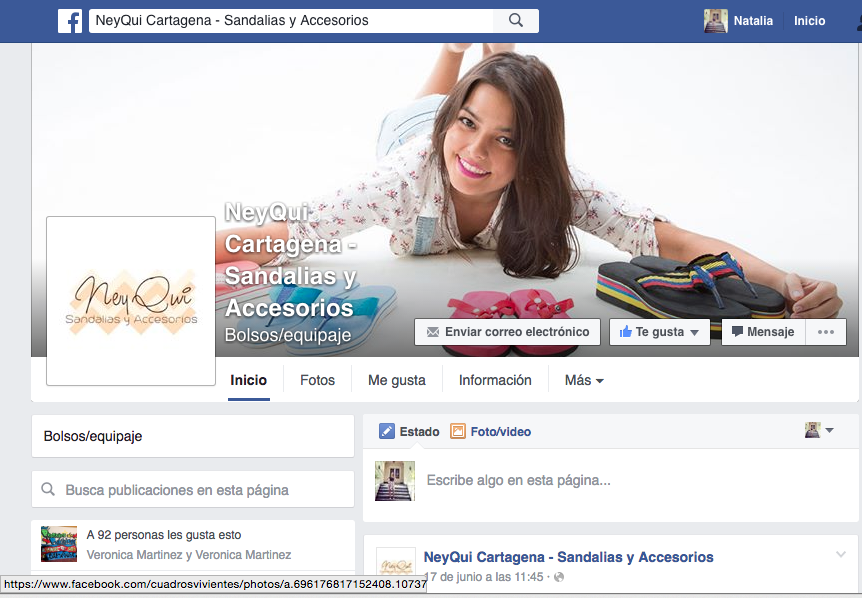Click Inicio link in top navigation bar

pos(809,21)
